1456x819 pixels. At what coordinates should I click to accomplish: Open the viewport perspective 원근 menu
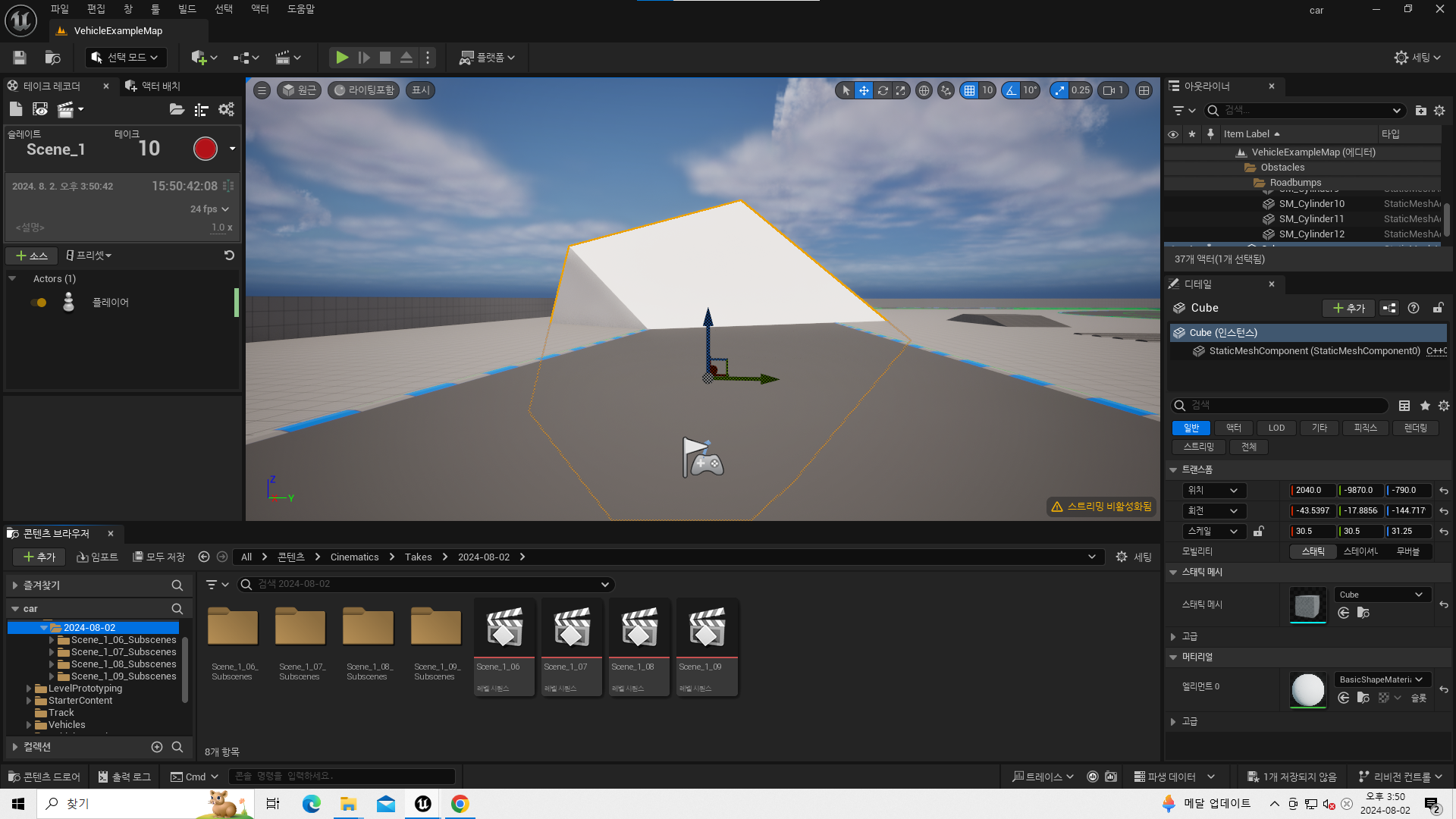click(x=299, y=90)
